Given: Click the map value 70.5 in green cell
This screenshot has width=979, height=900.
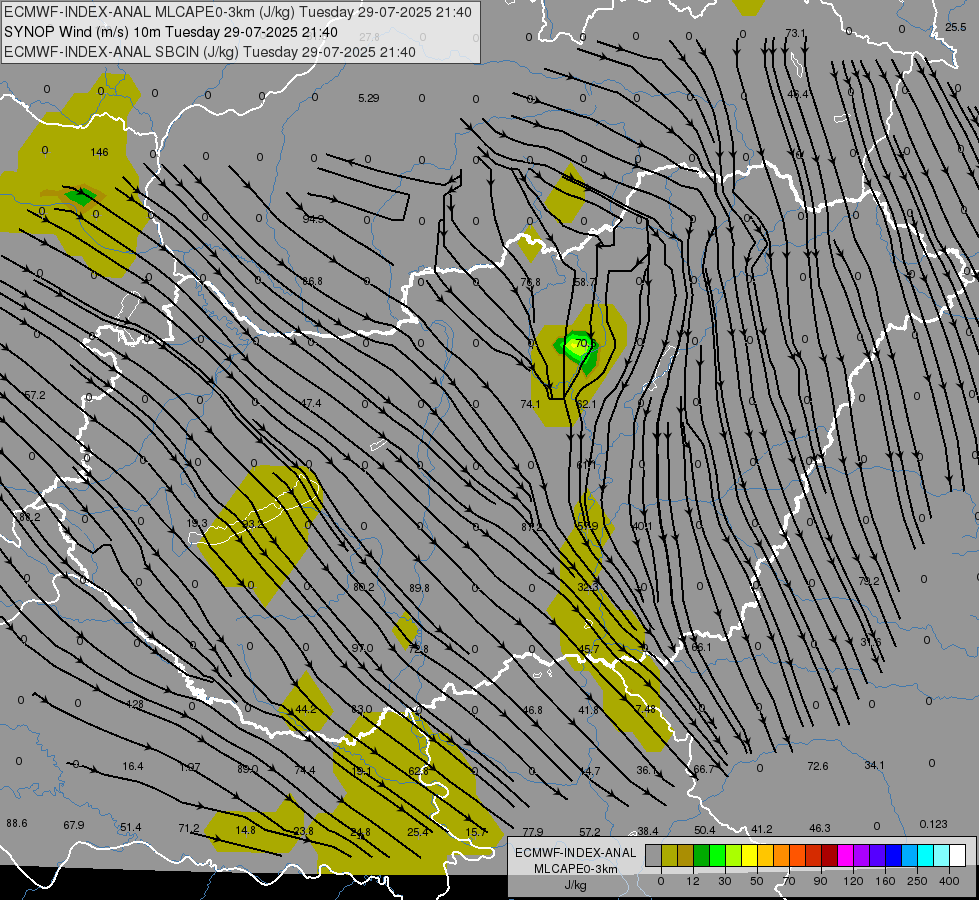Looking at the screenshot, I should coord(586,344).
